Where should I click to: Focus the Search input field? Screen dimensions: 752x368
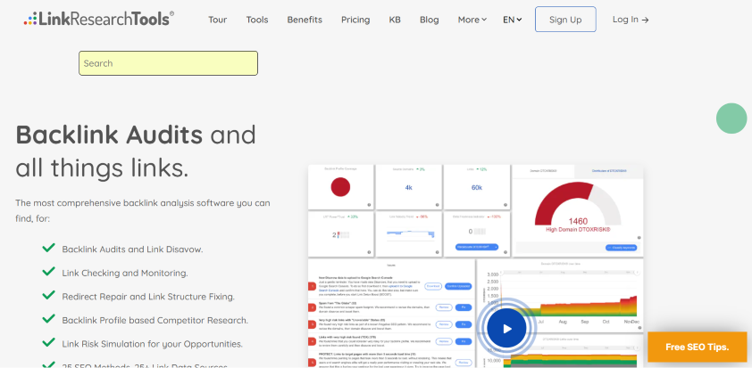(x=168, y=63)
